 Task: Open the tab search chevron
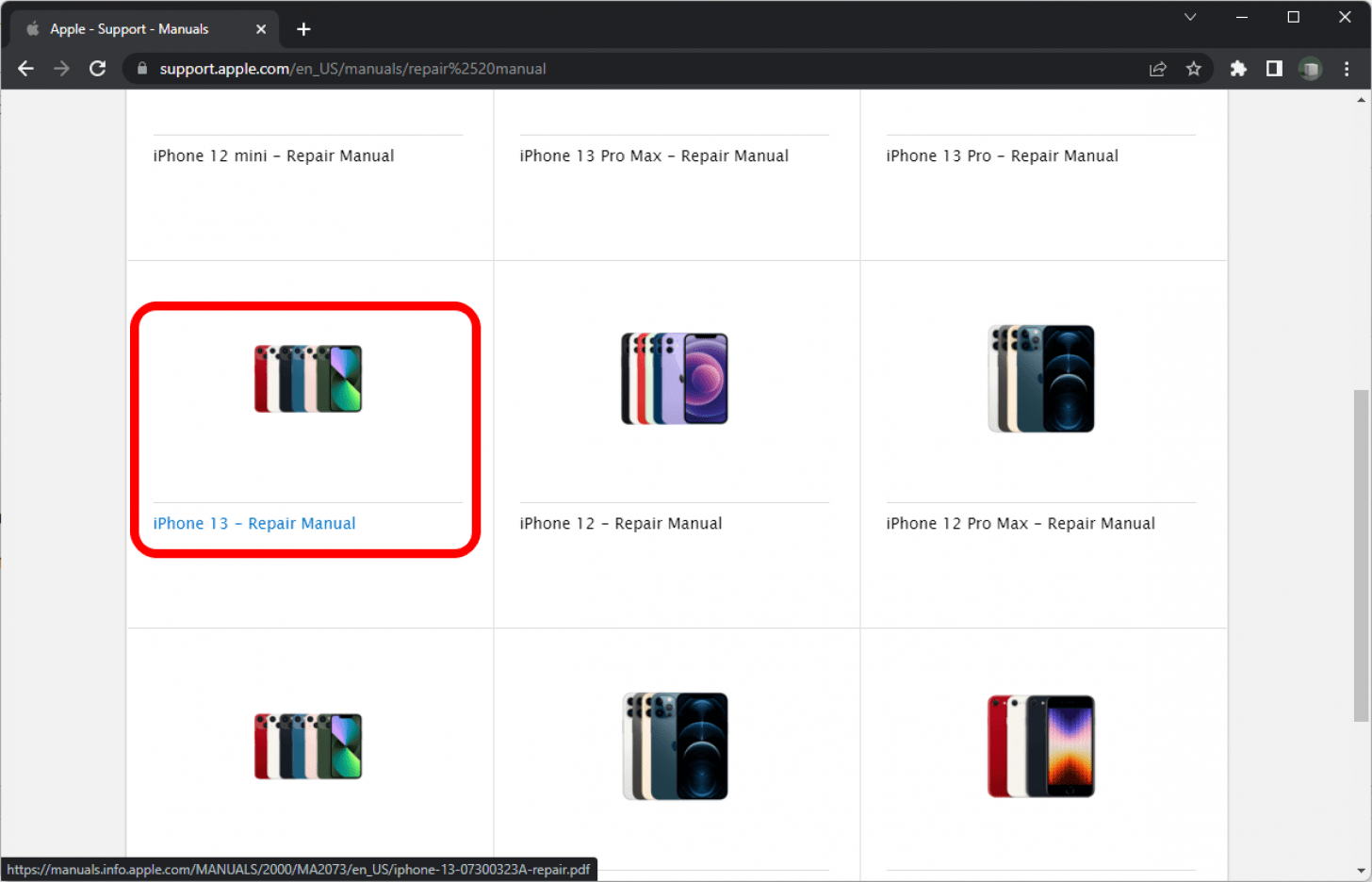[x=1190, y=16]
